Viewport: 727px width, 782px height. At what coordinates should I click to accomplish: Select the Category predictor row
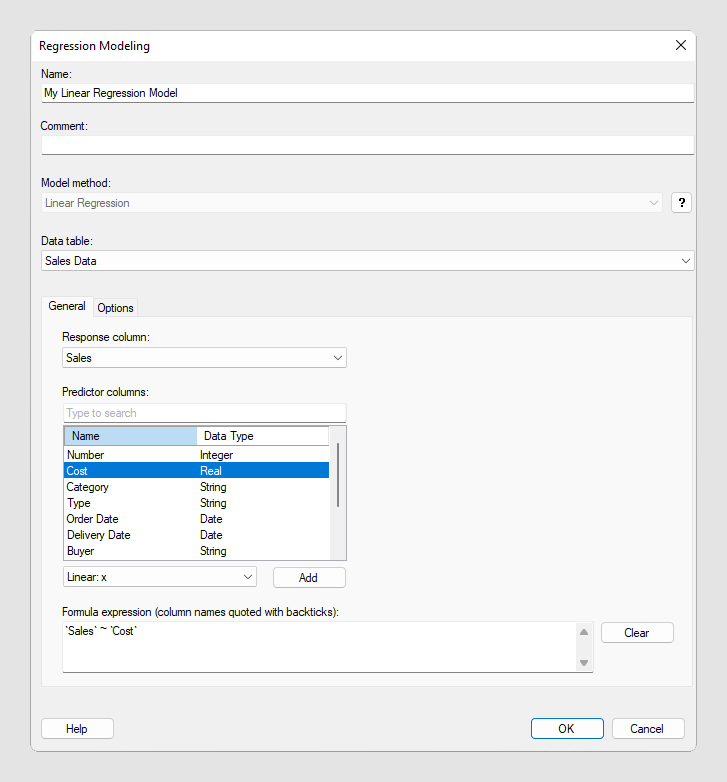tap(196, 487)
